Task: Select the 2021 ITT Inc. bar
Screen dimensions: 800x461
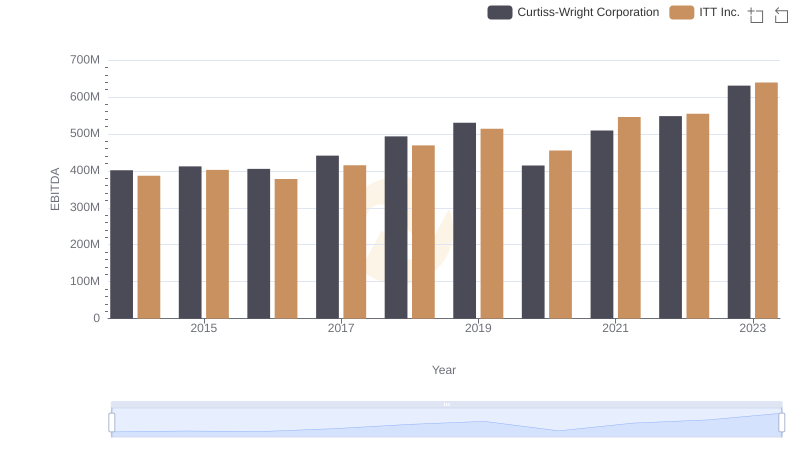Action: pos(629,218)
